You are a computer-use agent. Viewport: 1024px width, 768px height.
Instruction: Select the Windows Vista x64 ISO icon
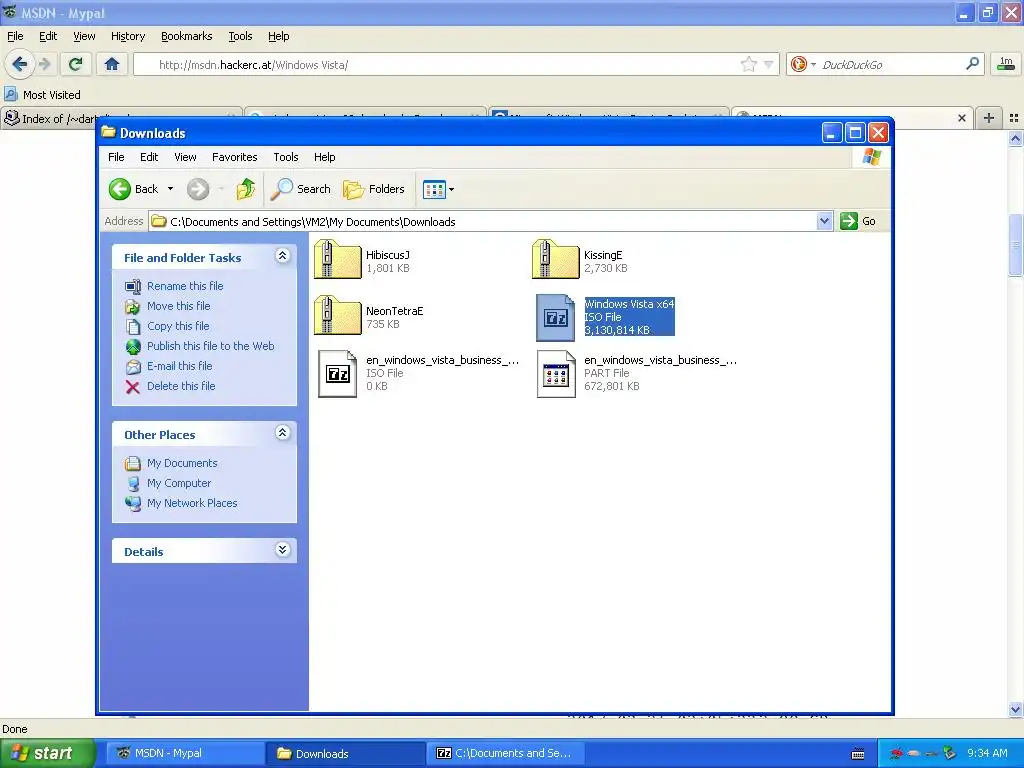click(555, 317)
